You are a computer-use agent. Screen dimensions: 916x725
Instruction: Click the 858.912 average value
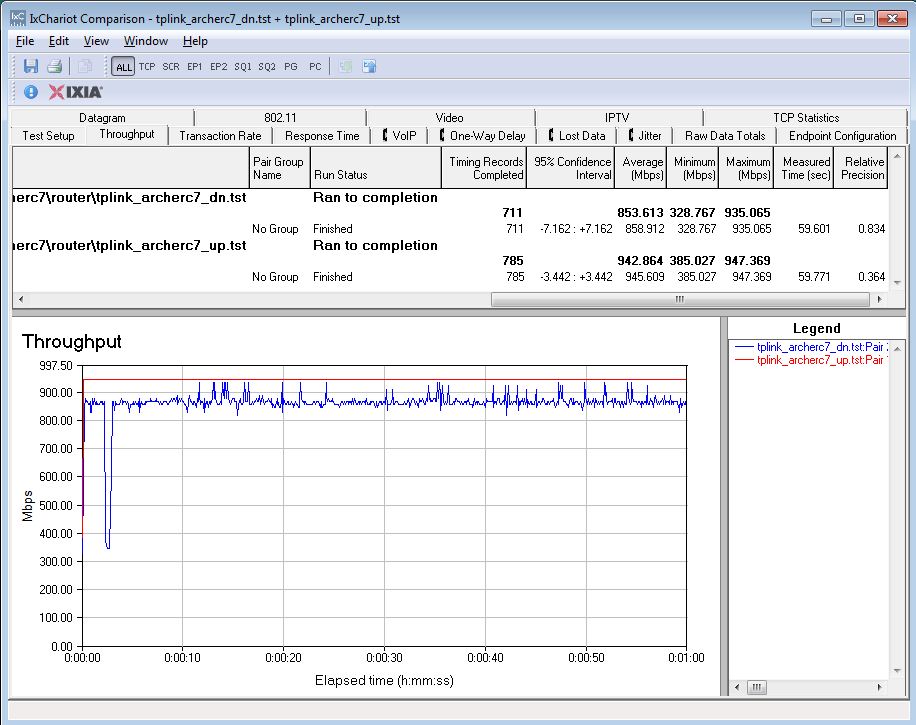(x=644, y=228)
